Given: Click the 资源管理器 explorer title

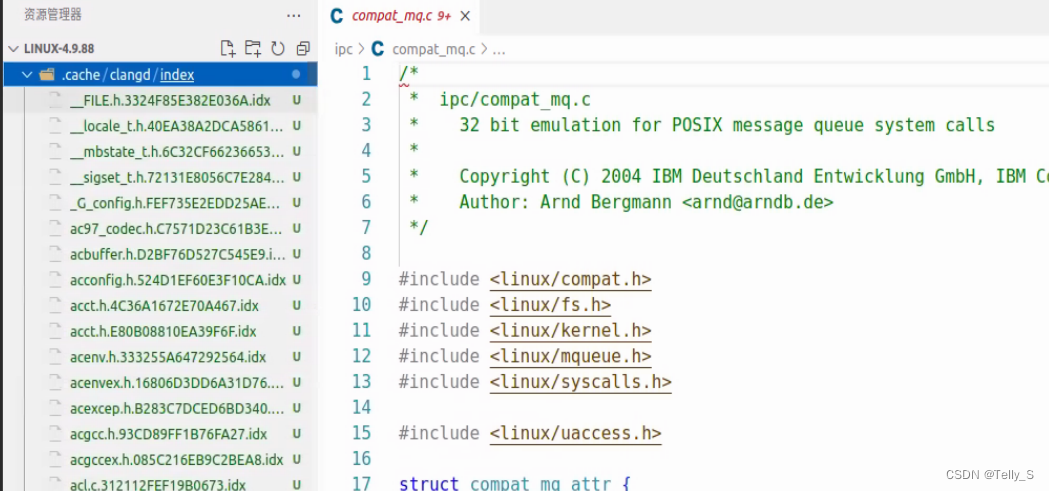Looking at the screenshot, I should (x=53, y=15).
